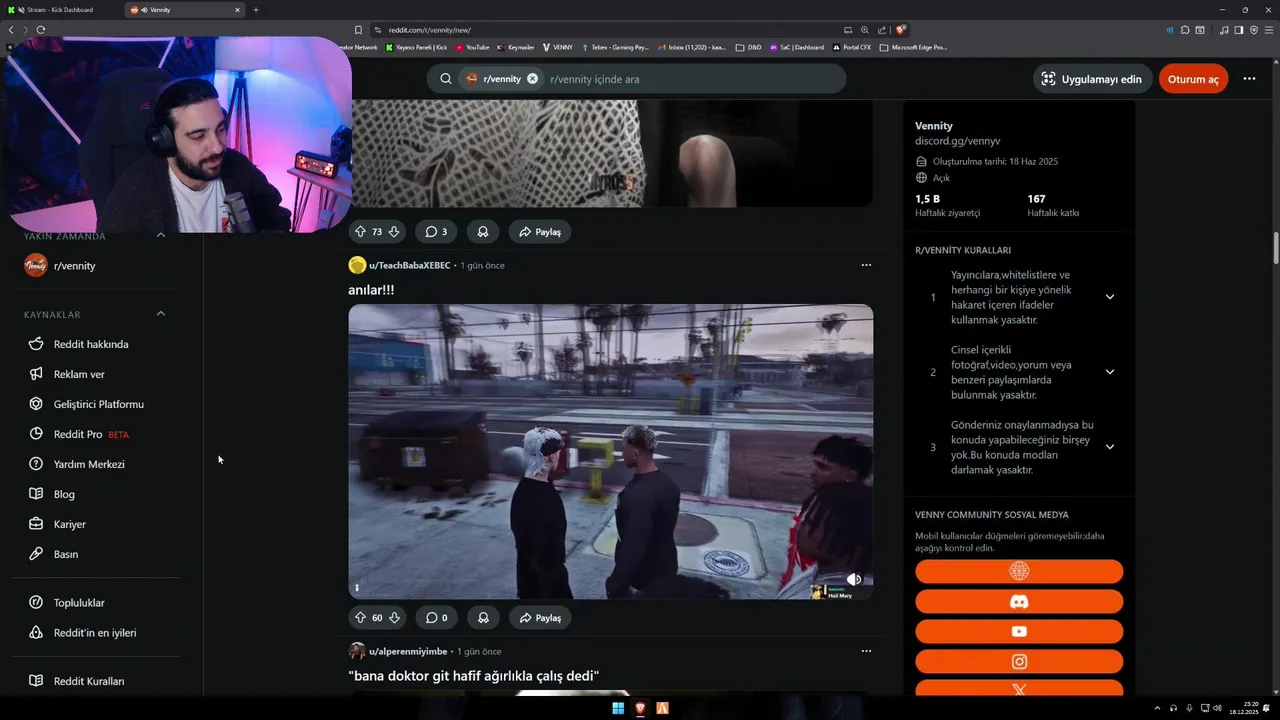Screen dimensions: 1280x720
Task: Give an award to the "anılar!!!" post
Action: coord(483,618)
